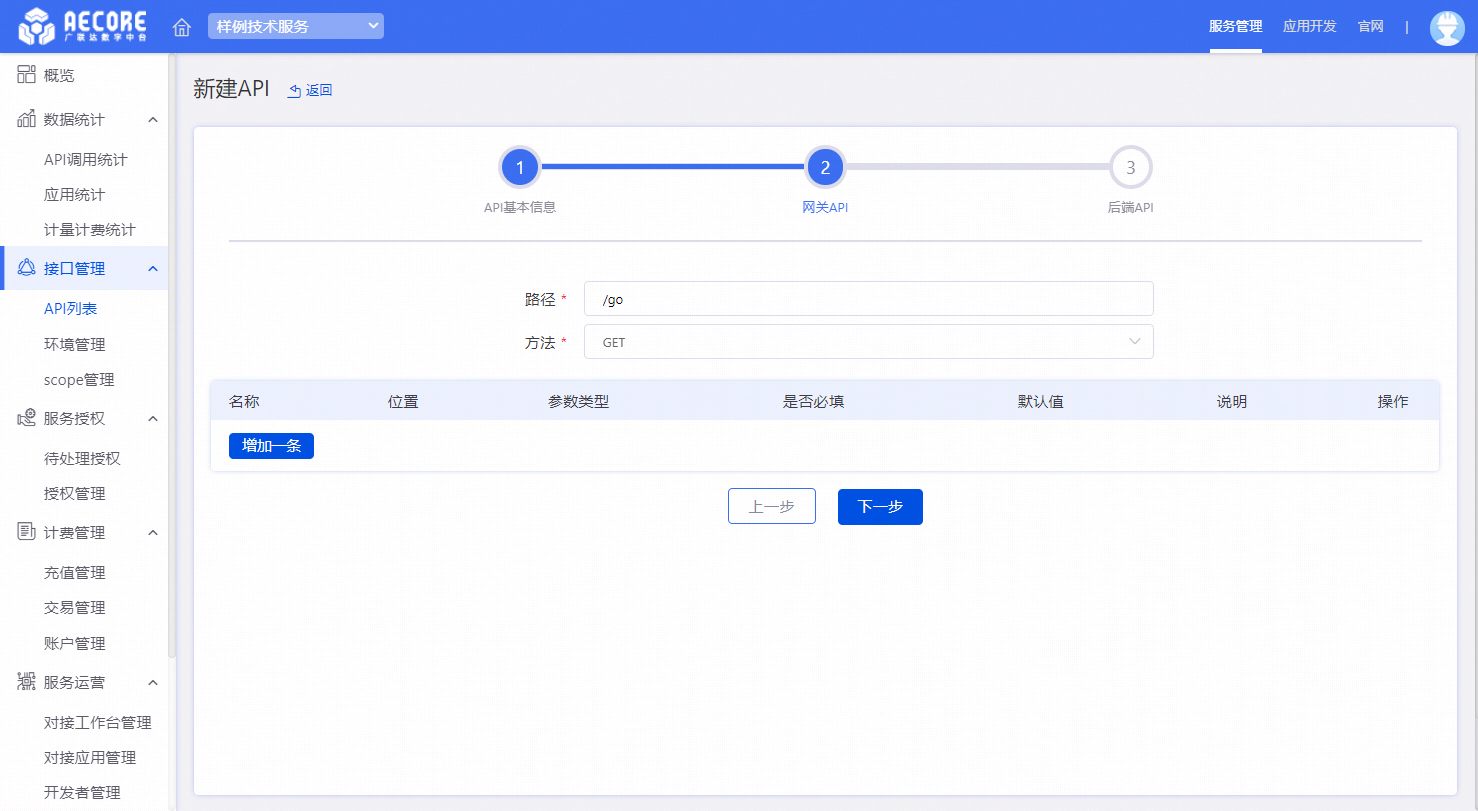1478x811 pixels.
Task: Click the 下一步 next step button
Action: 880,507
